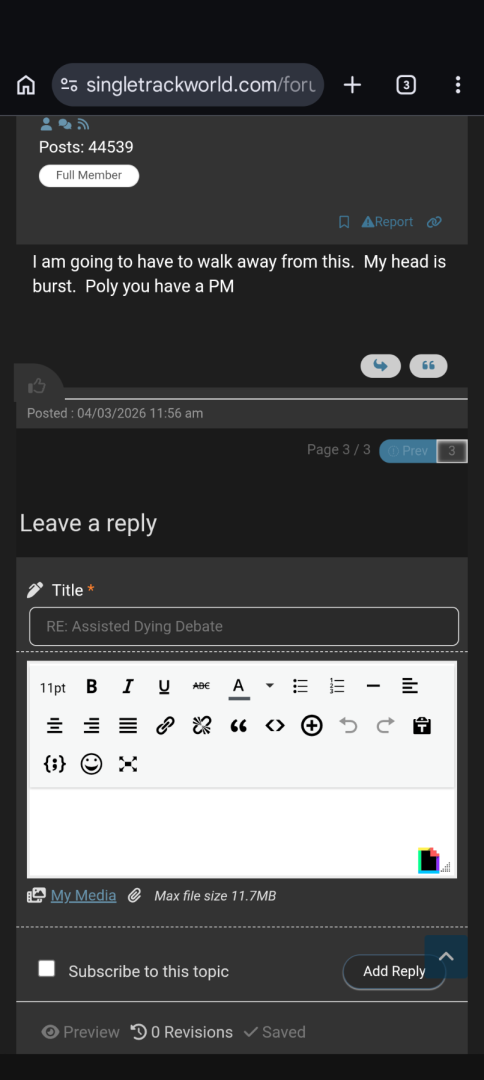Open the browser three-dot menu
The height and width of the screenshot is (1080, 484).
tap(458, 85)
